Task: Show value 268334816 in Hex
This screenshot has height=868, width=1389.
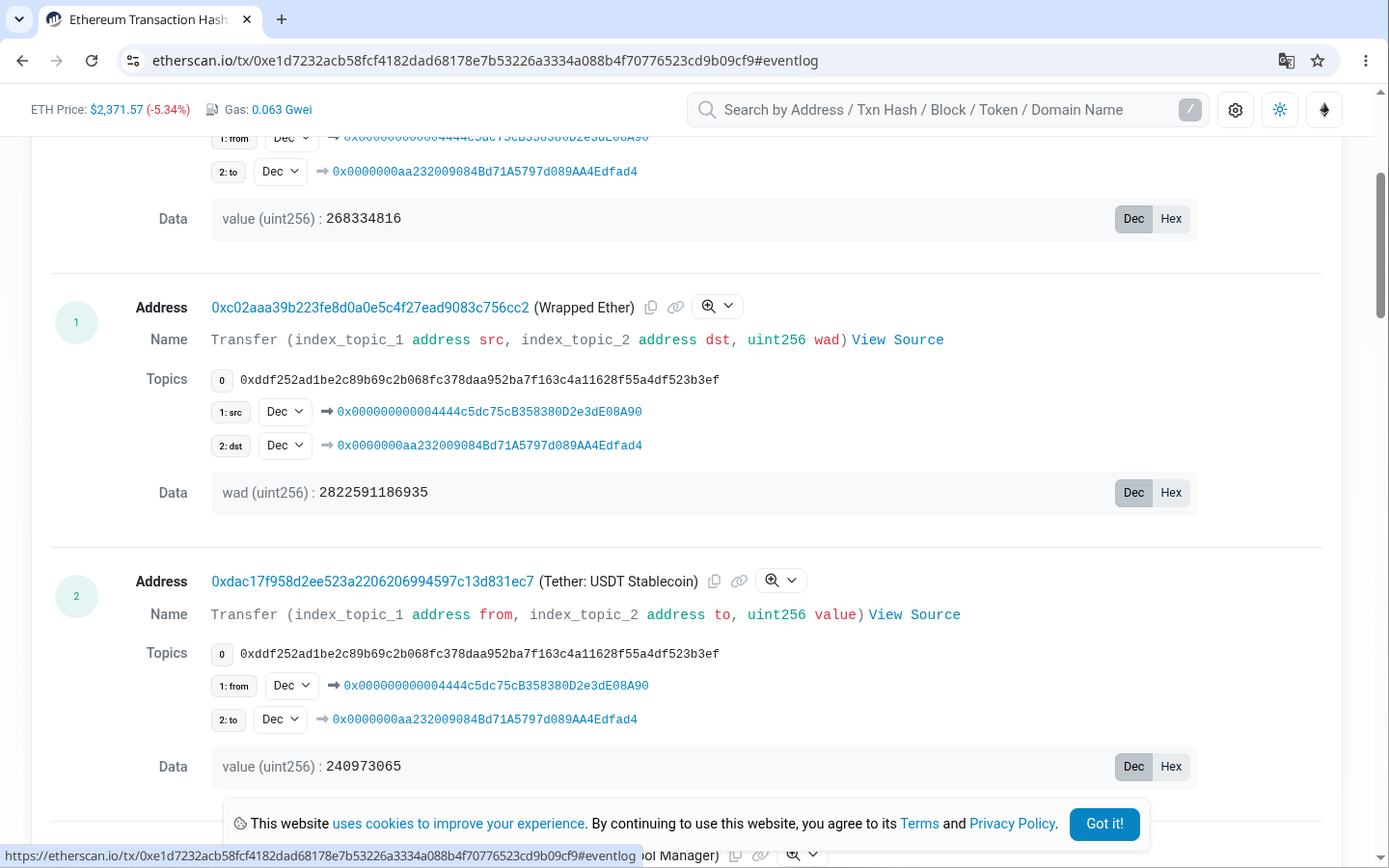Action: coord(1171,219)
